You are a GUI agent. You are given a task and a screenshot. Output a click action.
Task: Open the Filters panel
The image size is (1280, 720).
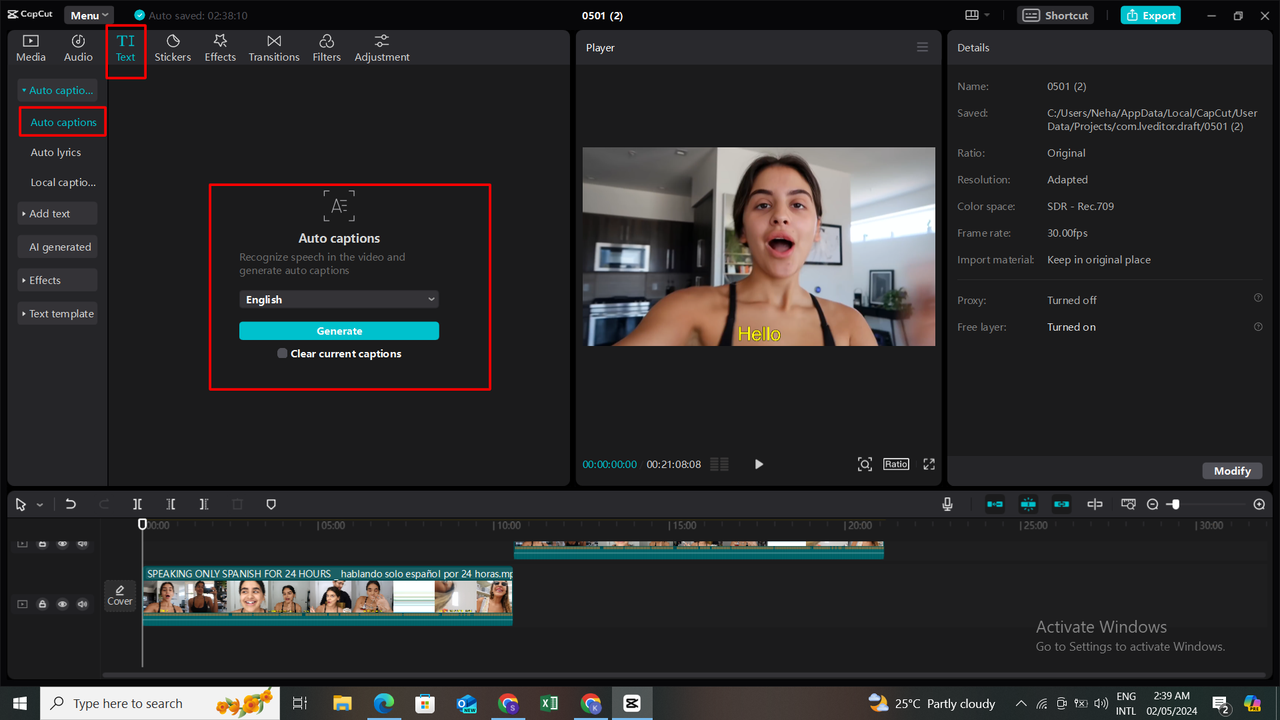pos(326,46)
